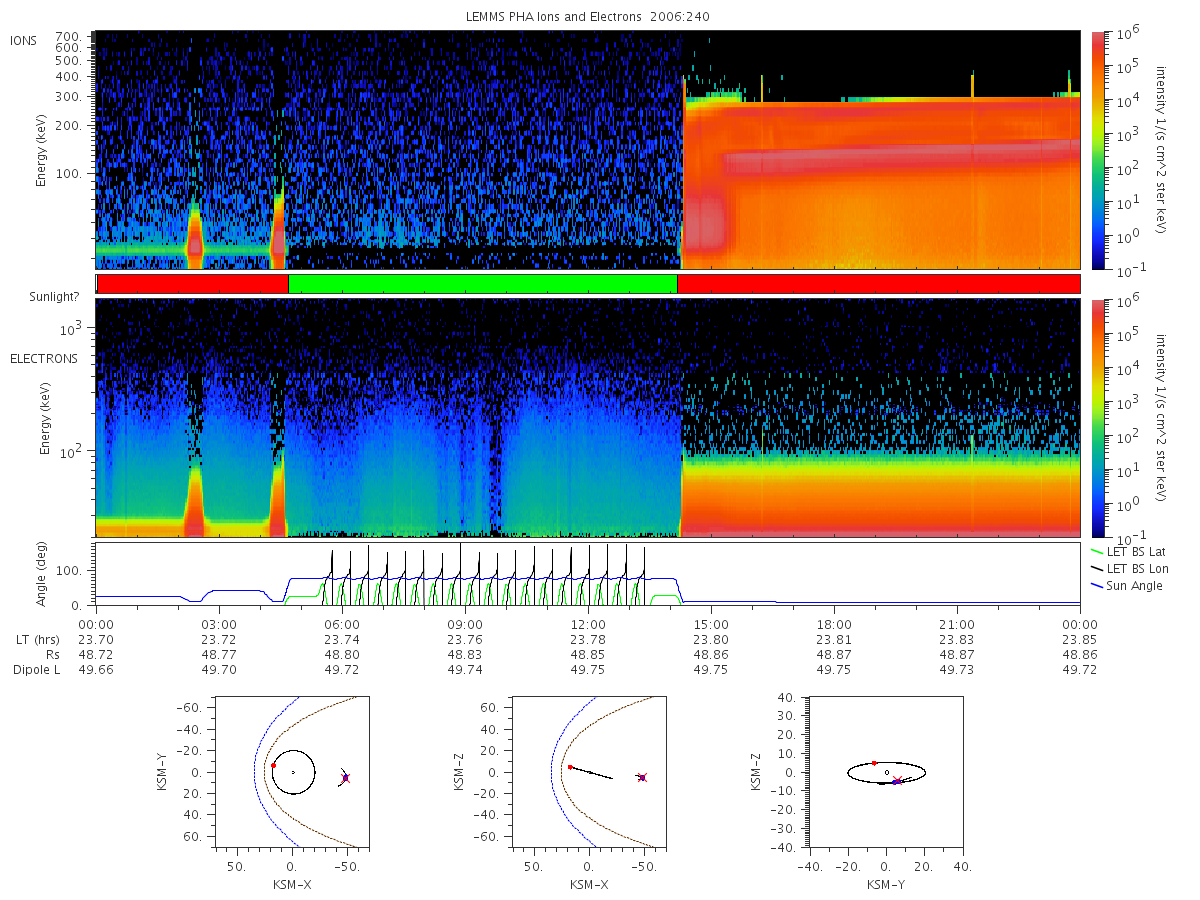The width and height of the screenshot is (1200, 900).
Task: Click the LT value 23.85
Action: (1080, 638)
